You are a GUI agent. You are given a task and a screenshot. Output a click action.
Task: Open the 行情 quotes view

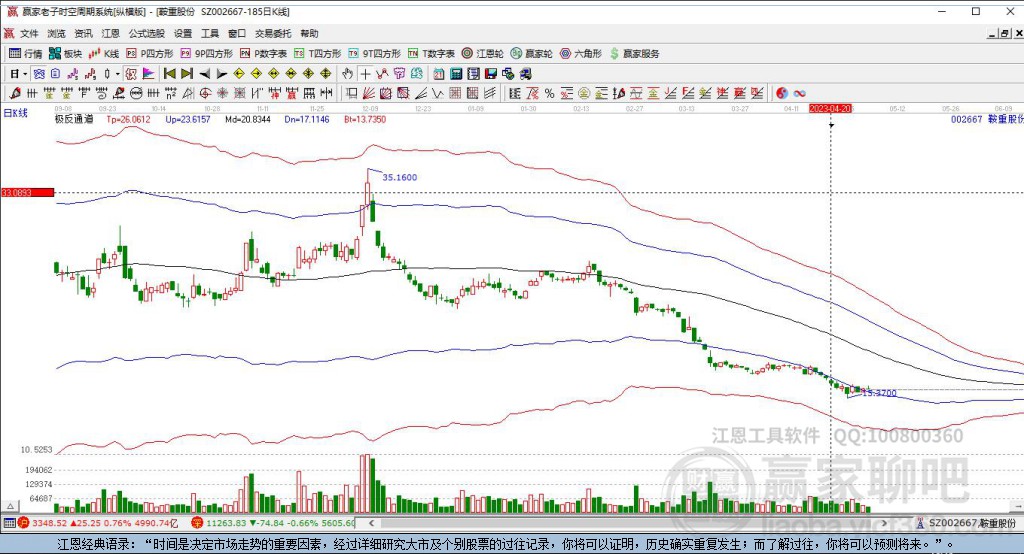25,54
